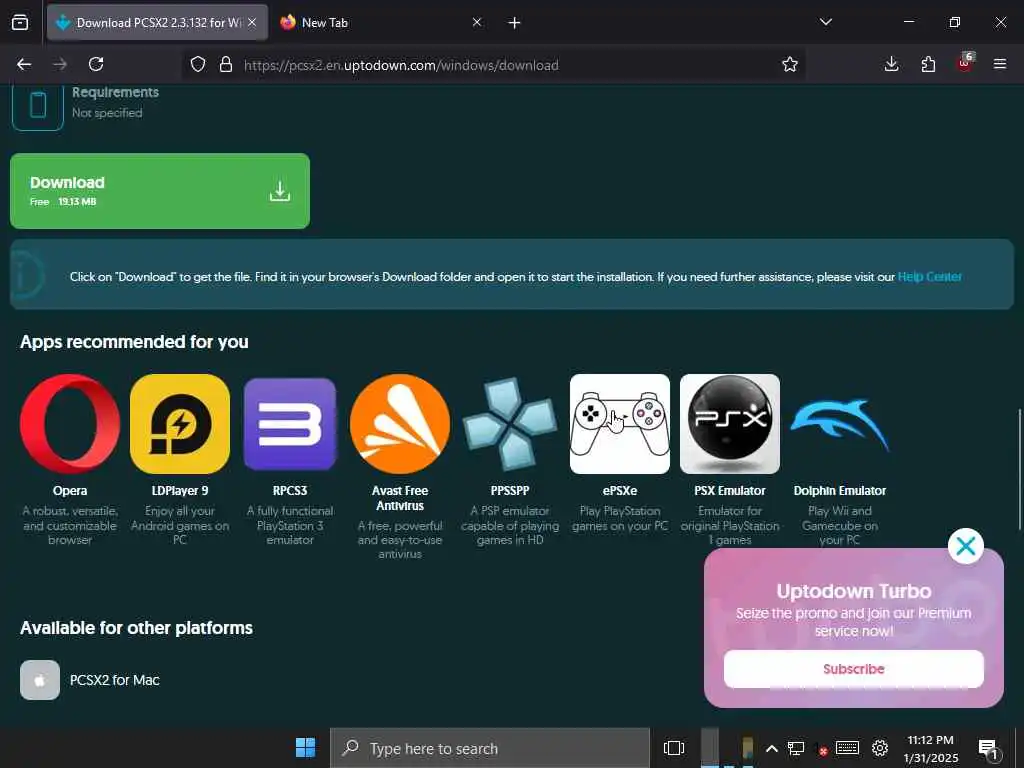This screenshot has height=768, width=1024.
Task: Close the Uptodown Turbo promo popup
Action: (x=966, y=546)
